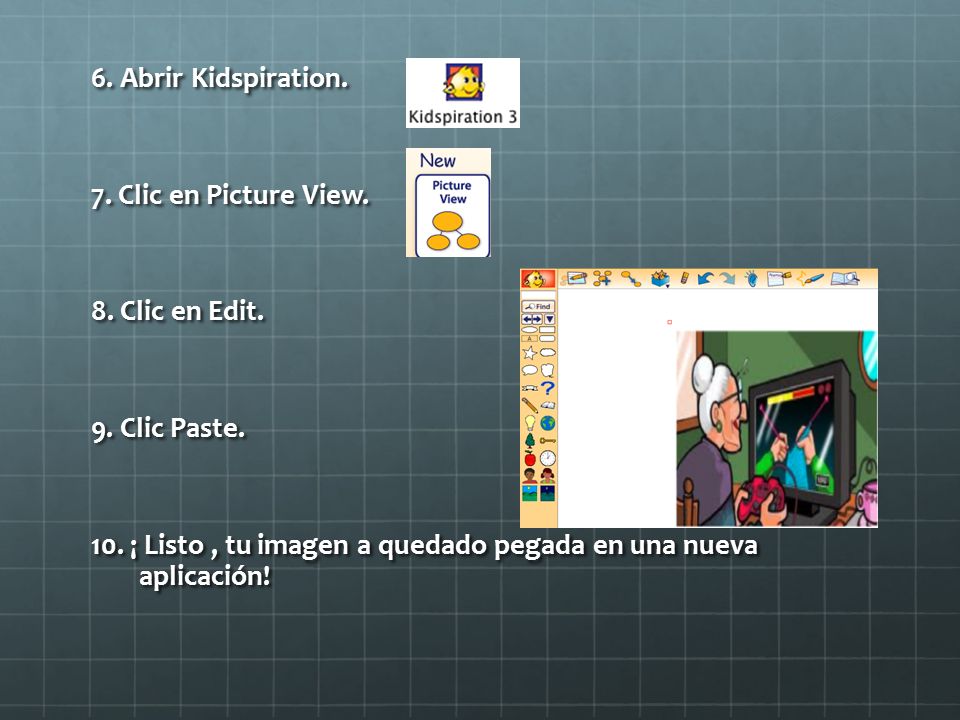Select the cloud symbol
960x720 pixels.
coord(547,352)
